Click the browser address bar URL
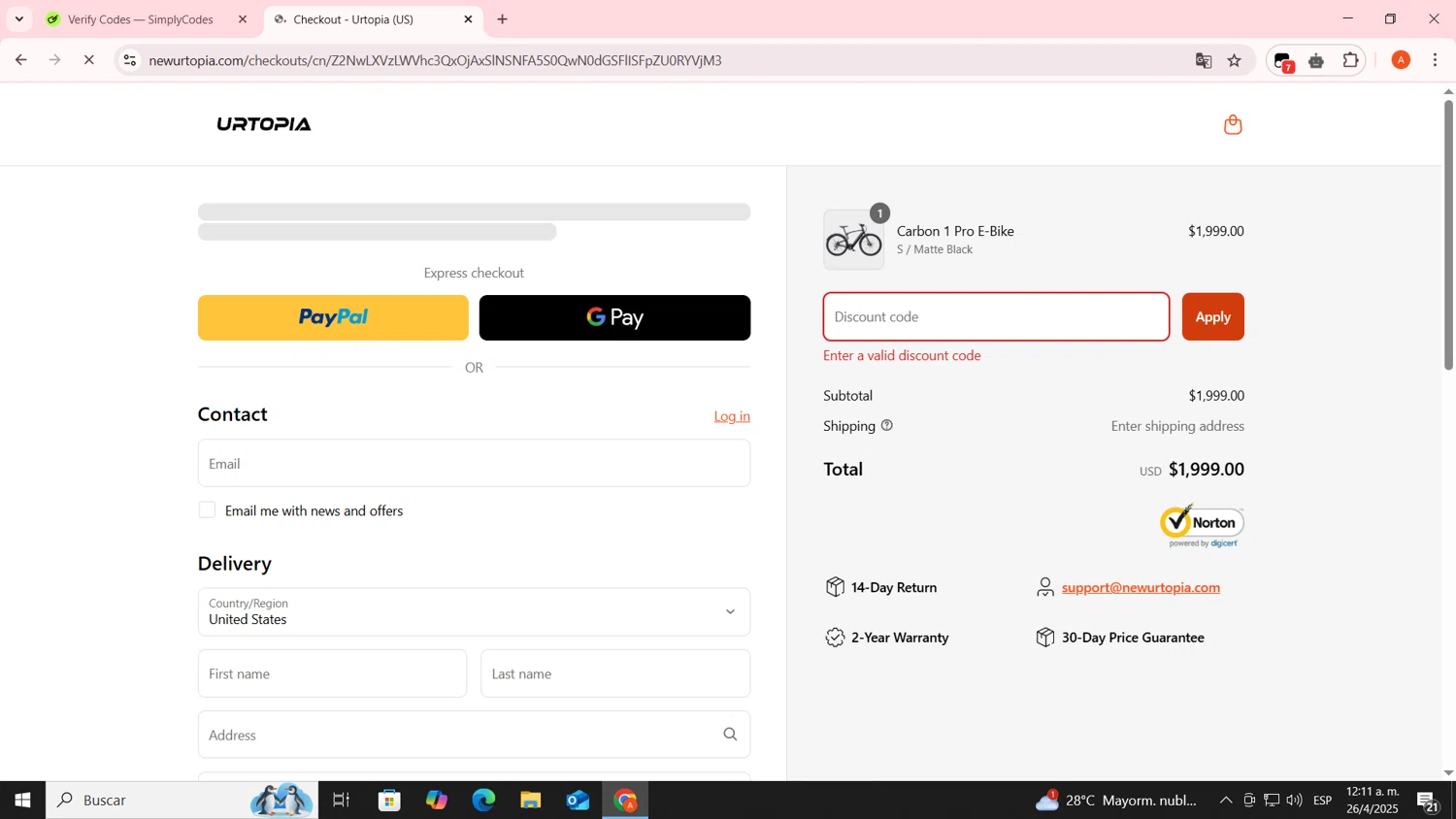This screenshot has width=1456, height=819. click(435, 60)
